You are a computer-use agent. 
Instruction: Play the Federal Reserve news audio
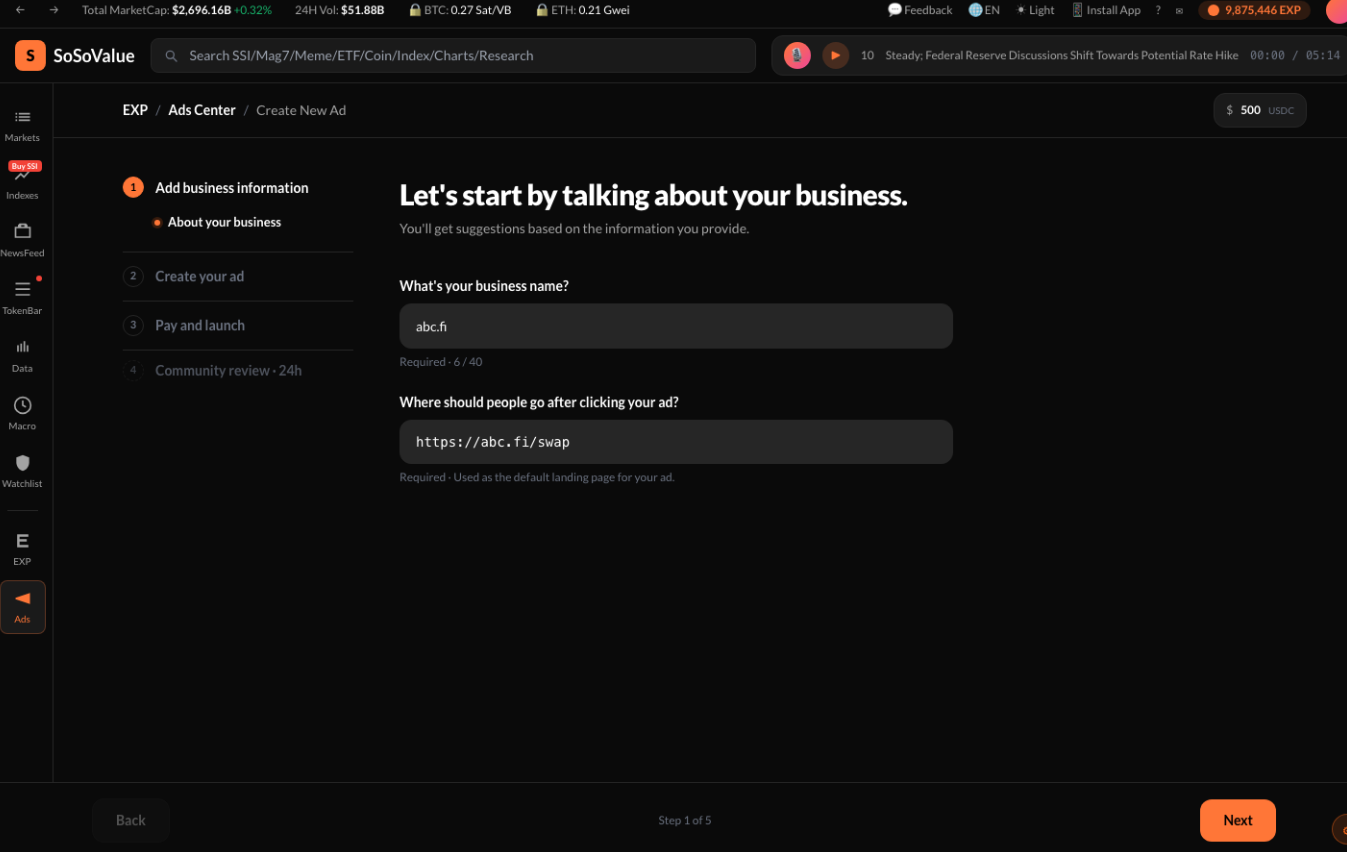[836, 55]
